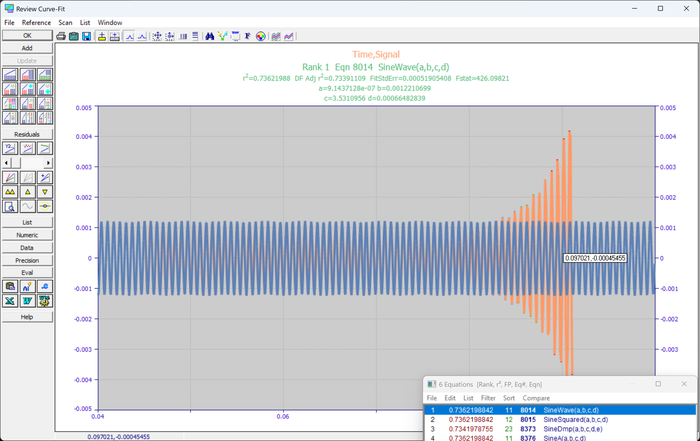Click the Add button
Viewport: 700px width, 441px height.
click(x=27, y=48)
